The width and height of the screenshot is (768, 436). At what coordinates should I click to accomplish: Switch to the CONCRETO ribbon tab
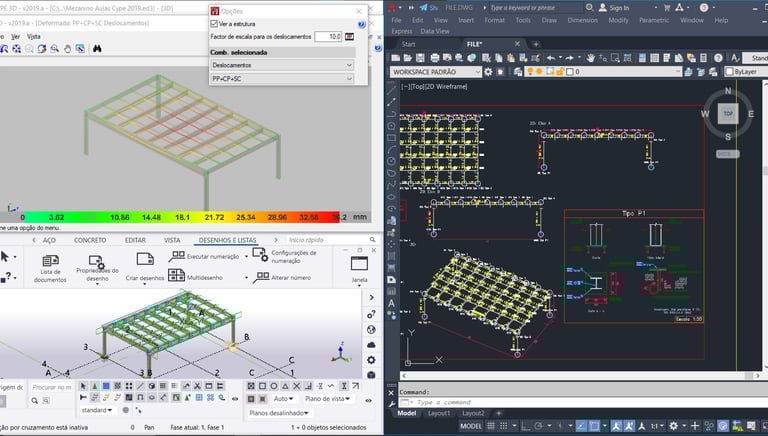point(90,240)
